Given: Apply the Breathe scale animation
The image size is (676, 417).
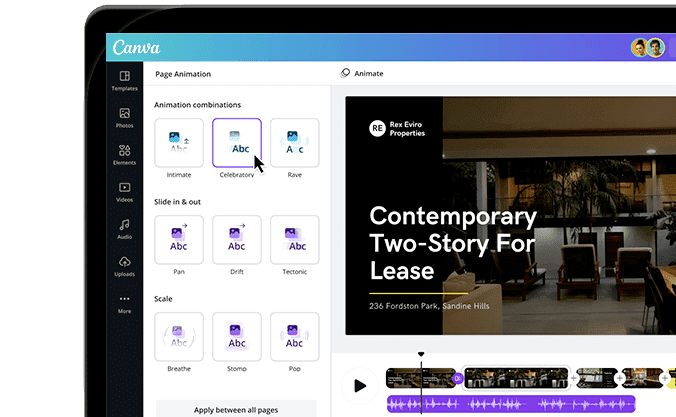Looking at the screenshot, I should [x=179, y=337].
